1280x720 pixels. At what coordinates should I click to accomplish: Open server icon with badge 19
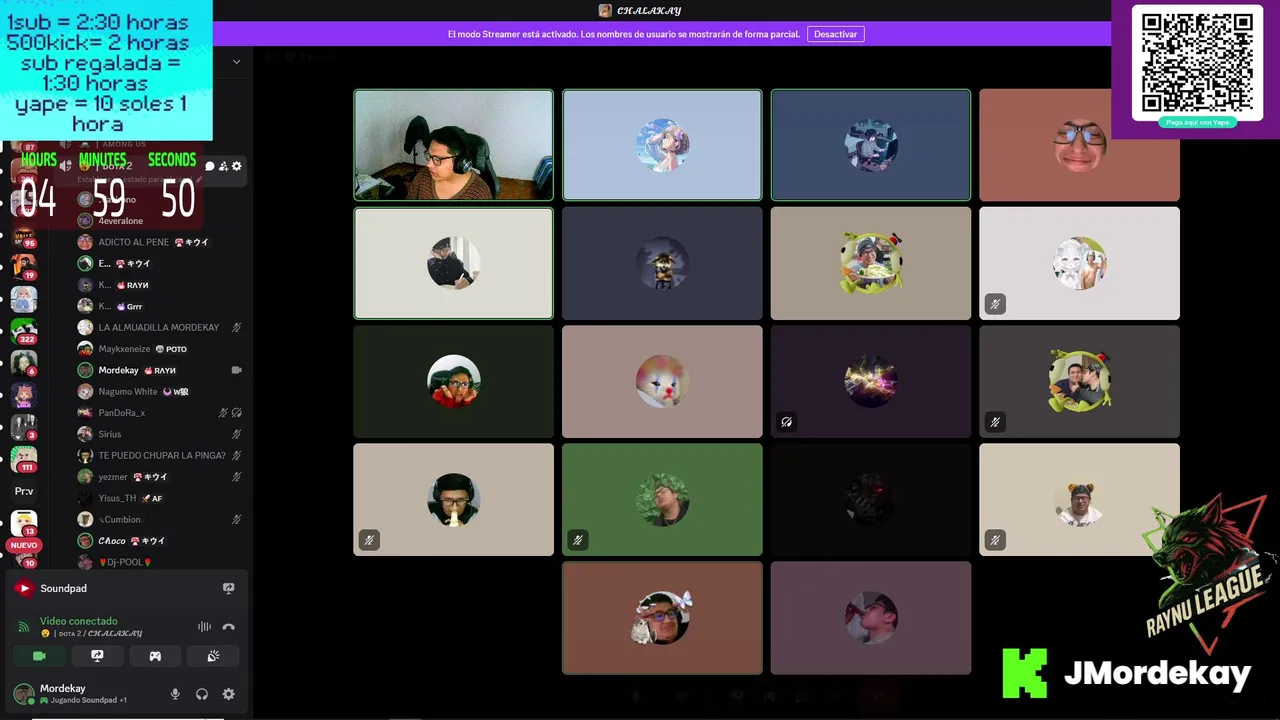pos(24,267)
